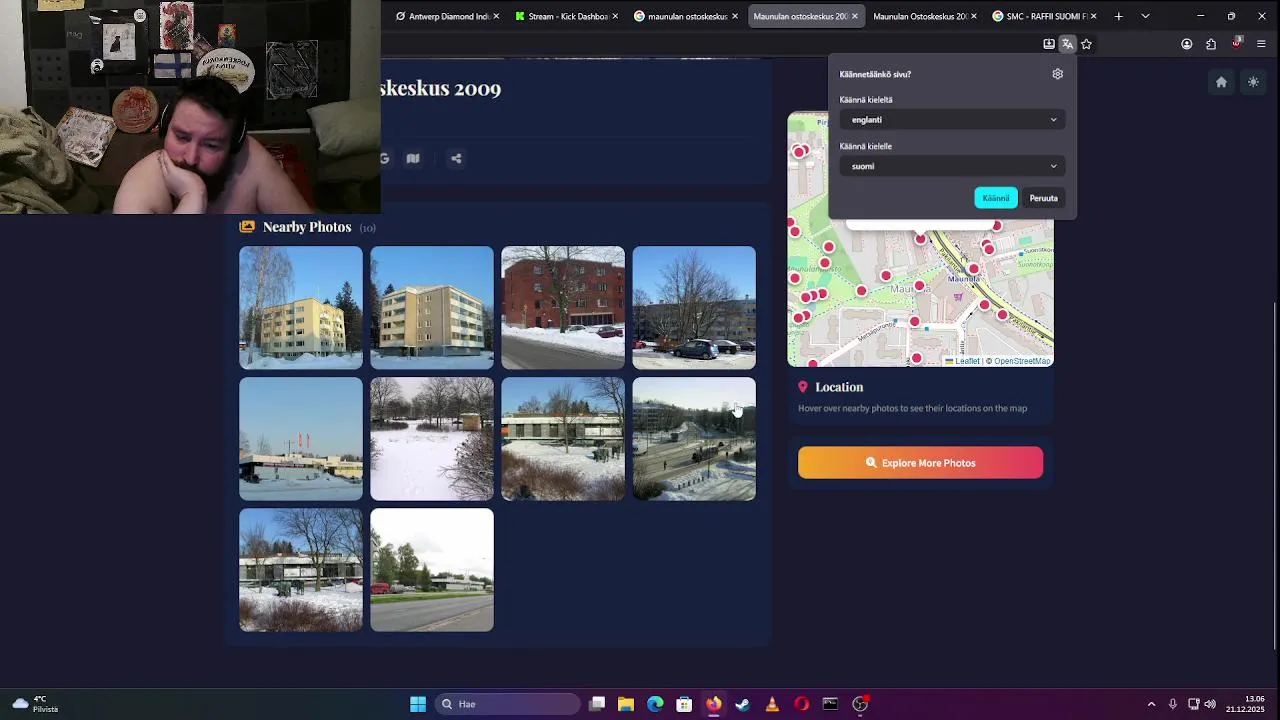The height and width of the screenshot is (720, 1280).
Task: Show hidden system tray icons
Action: [1151, 704]
